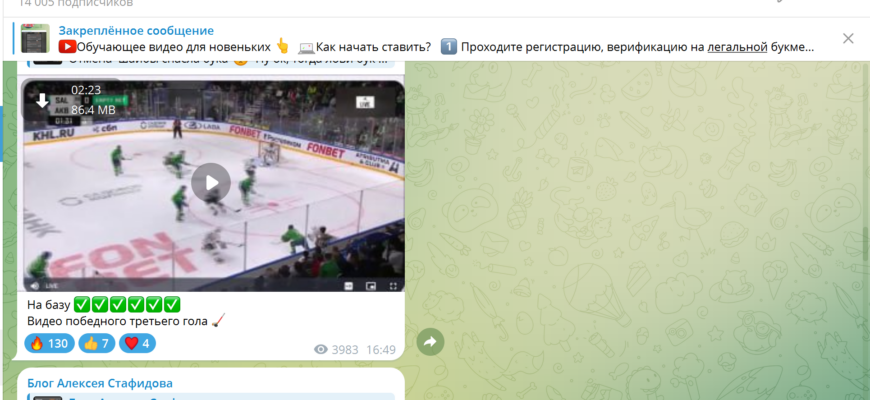Click the picture-in-picture icon in video frame
870x400 pixels.
pos(371,286)
